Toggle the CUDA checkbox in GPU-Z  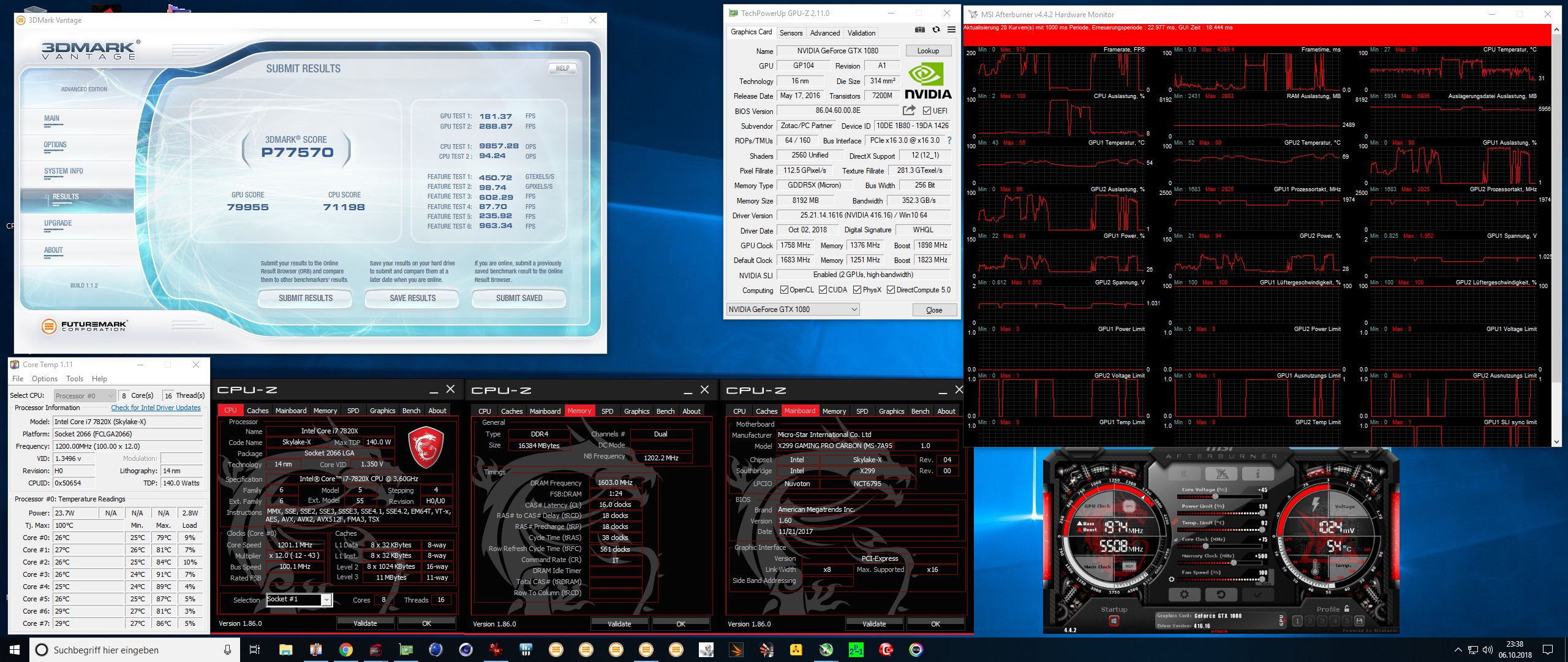click(x=823, y=290)
